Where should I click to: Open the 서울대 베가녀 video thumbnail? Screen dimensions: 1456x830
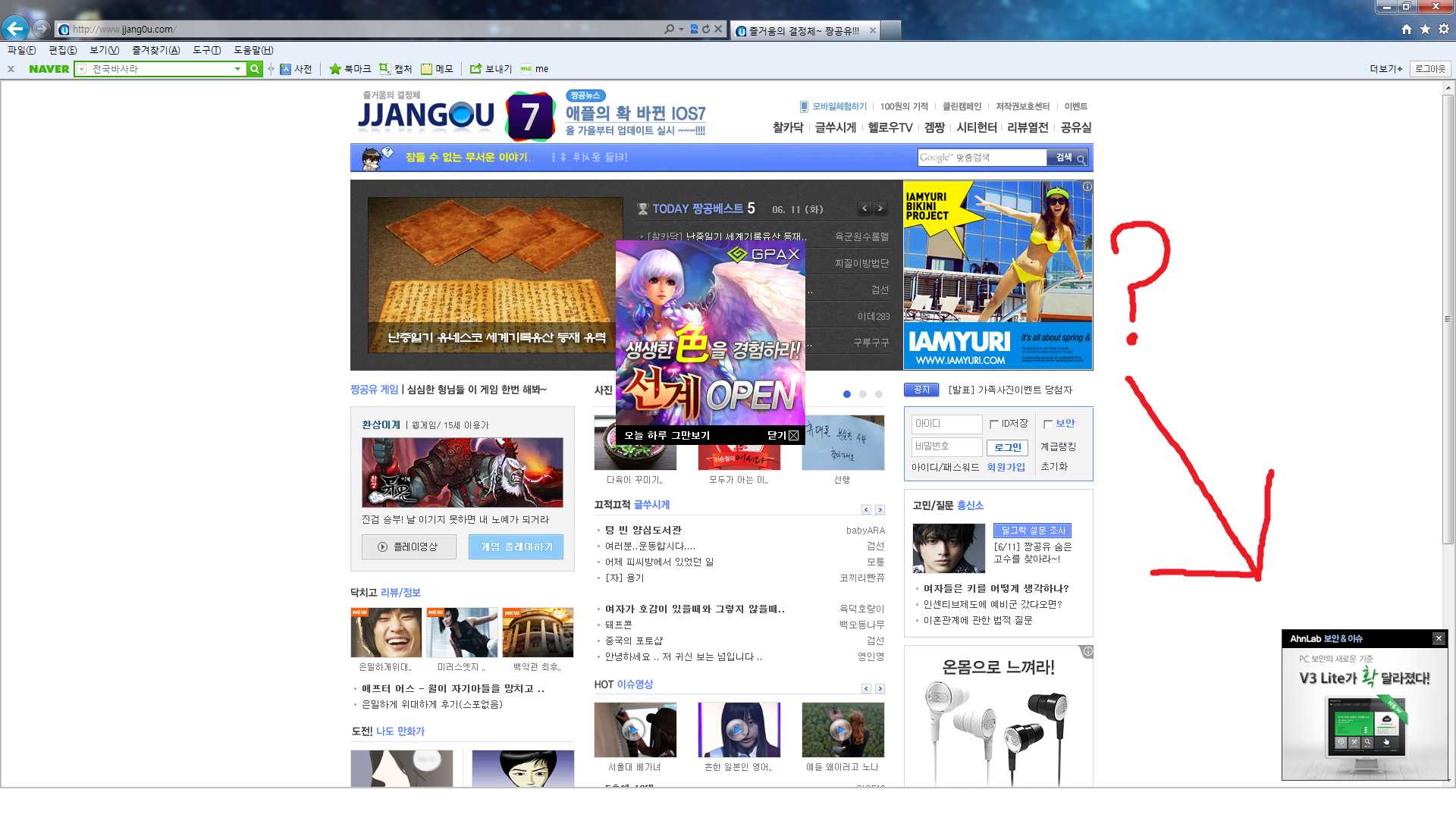635,729
